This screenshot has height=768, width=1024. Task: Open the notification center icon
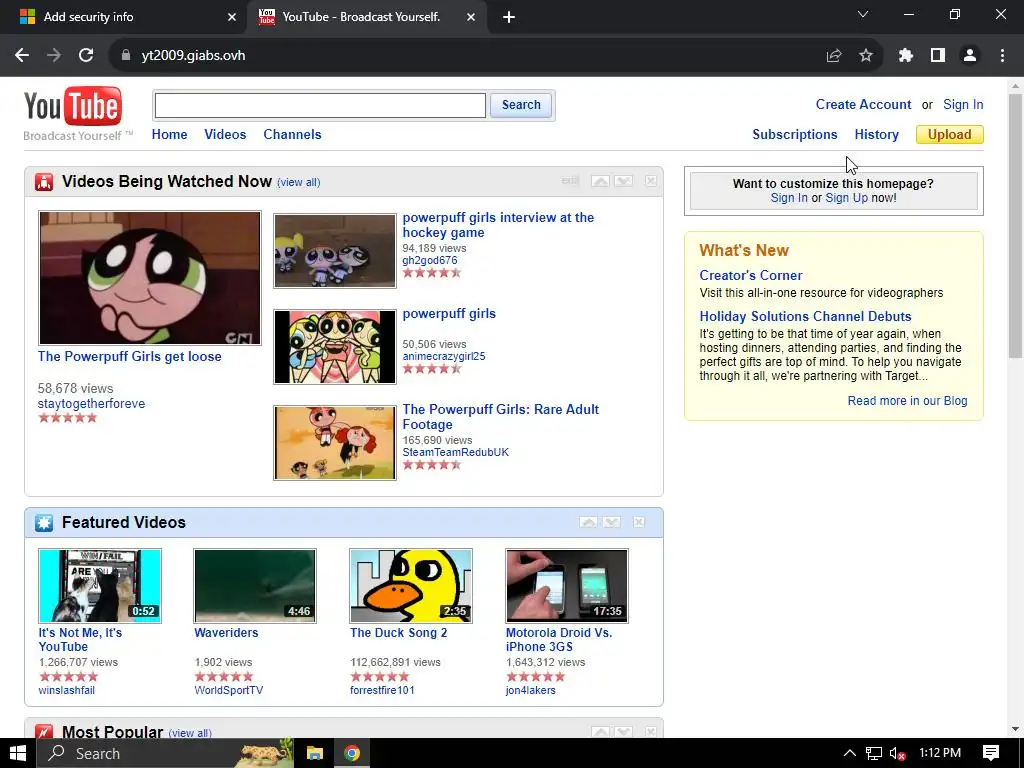[x=991, y=753]
